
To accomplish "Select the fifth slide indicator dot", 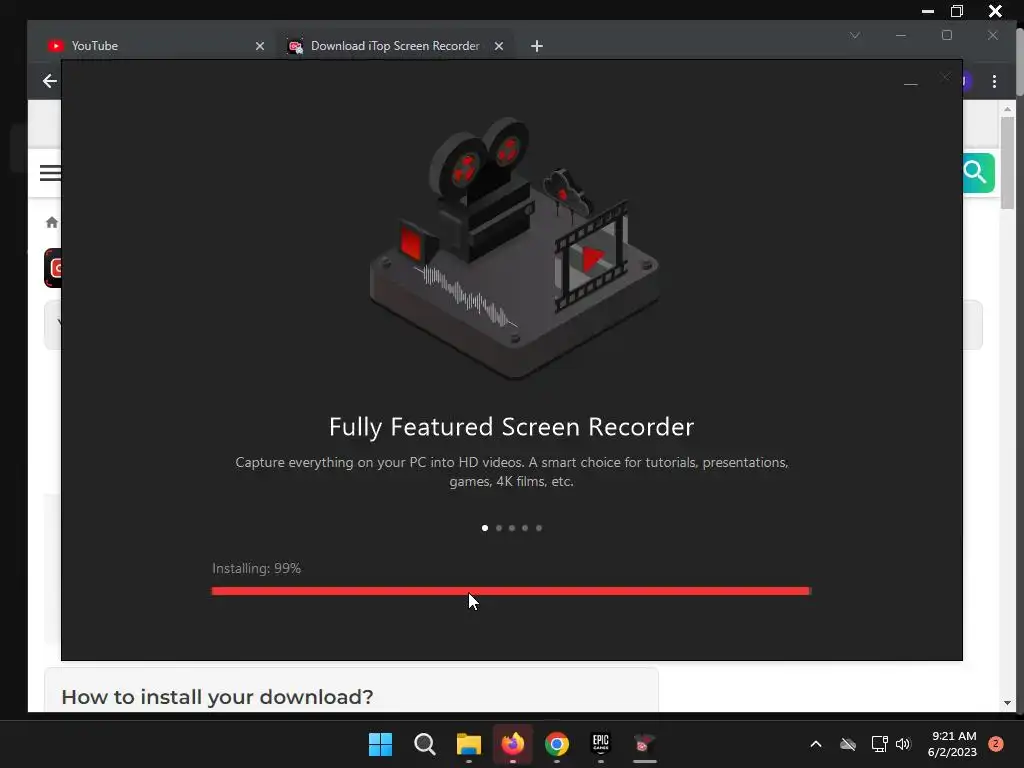I will tap(539, 528).
